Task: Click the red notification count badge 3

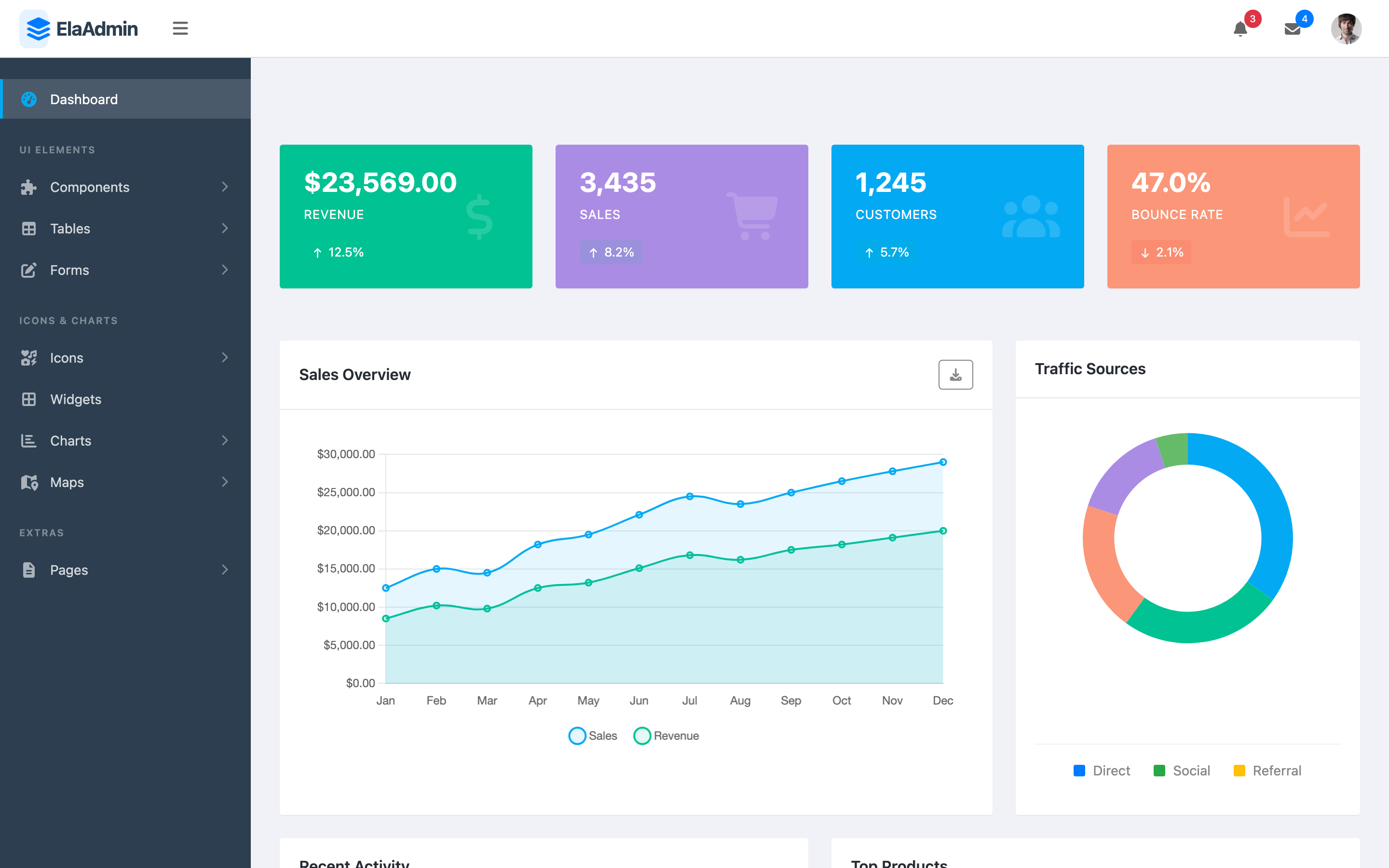Action: [1253, 18]
